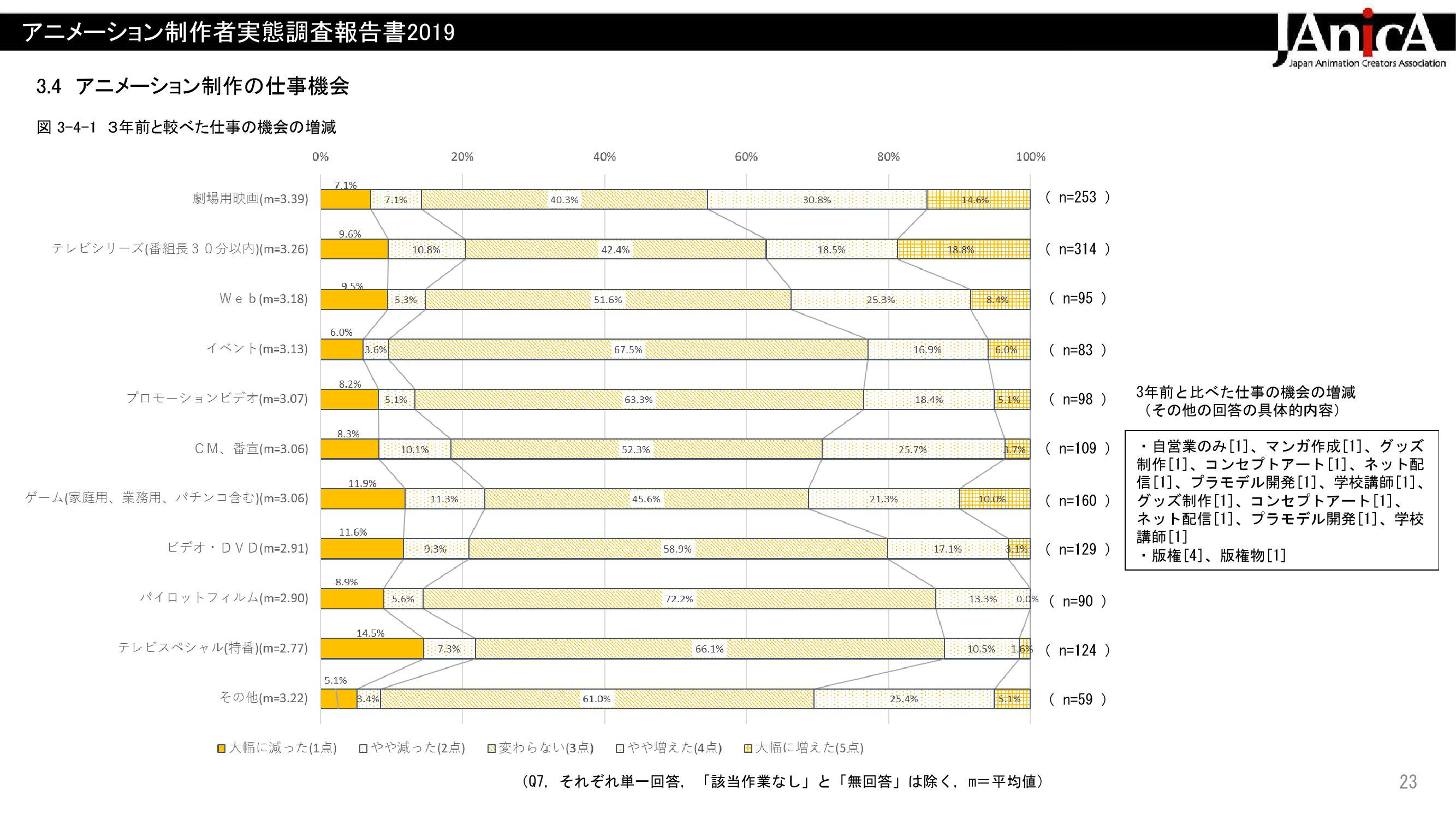Screen dimensions: 1456x819
Task: Click the 変わらない(3点) legend swatch
Action: 492,749
